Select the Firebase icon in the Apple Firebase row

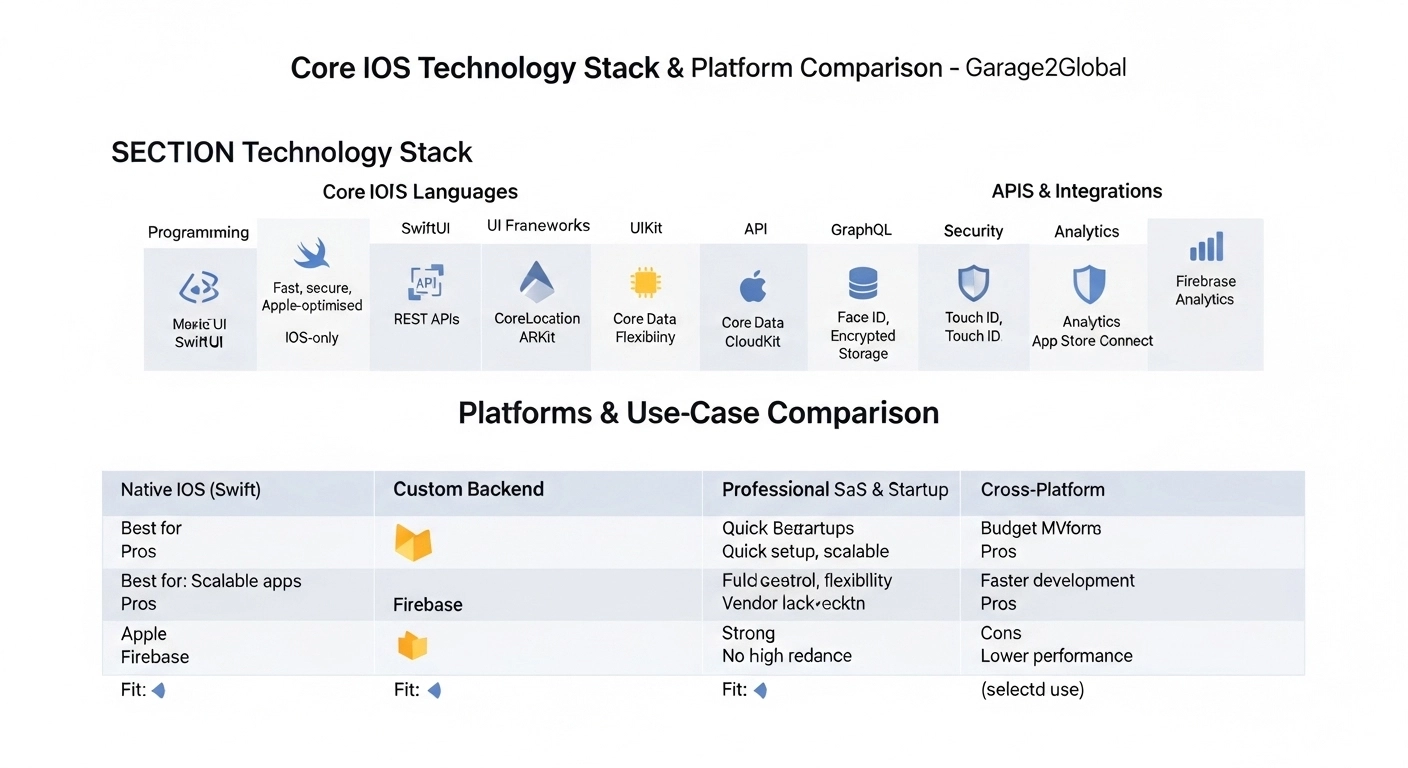click(413, 644)
